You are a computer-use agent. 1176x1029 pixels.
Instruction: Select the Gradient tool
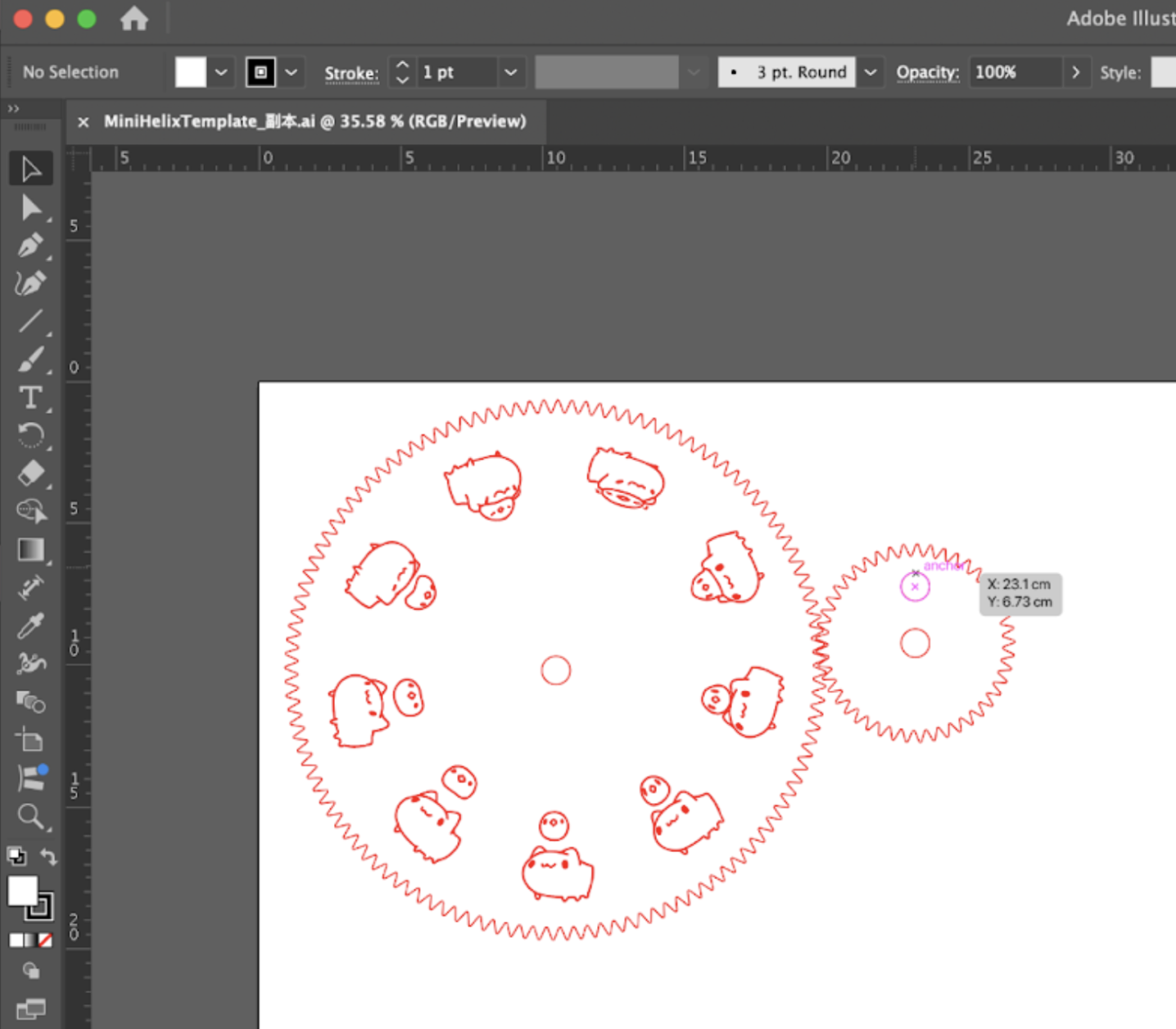[x=30, y=550]
